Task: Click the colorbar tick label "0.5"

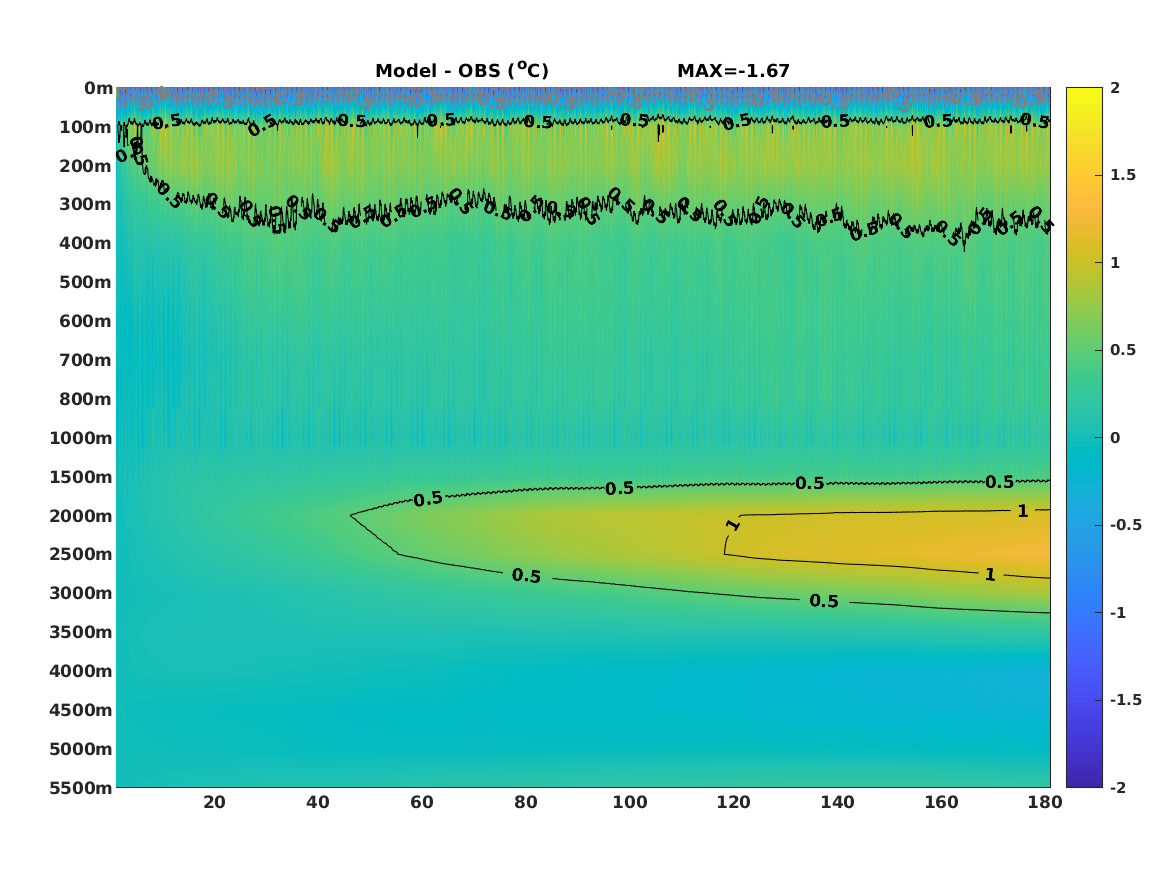Action: [x=1123, y=350]
